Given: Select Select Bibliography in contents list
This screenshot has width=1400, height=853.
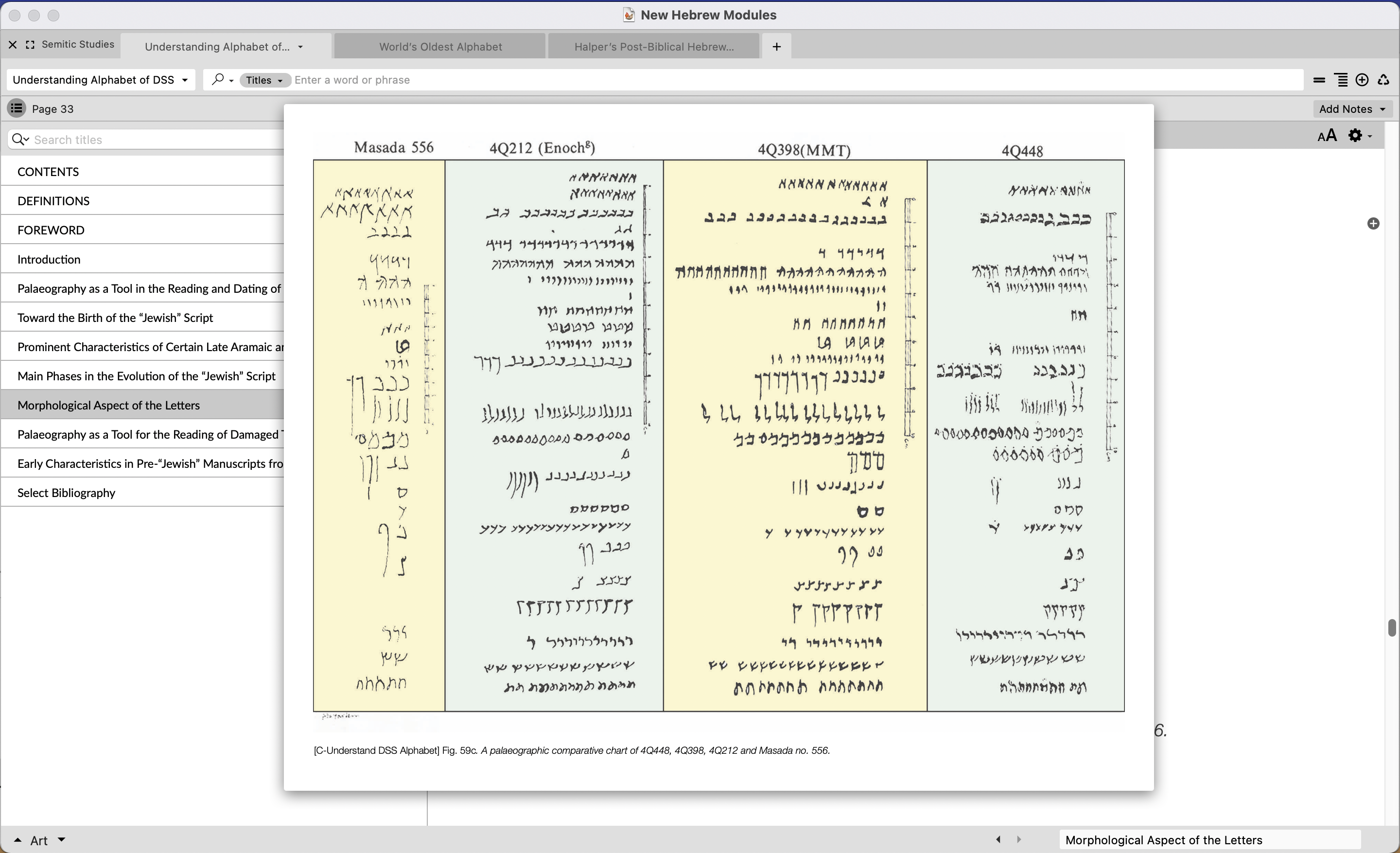Looking at the screenshot, I should (66, 492).
